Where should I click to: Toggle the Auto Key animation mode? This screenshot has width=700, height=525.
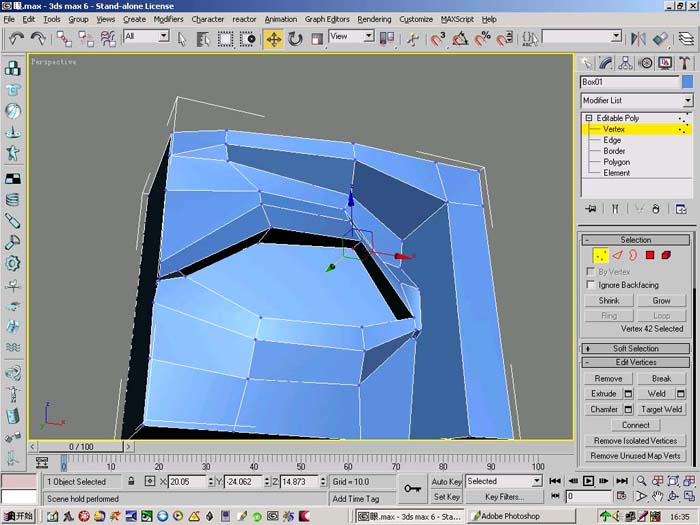tap(446, 481)
